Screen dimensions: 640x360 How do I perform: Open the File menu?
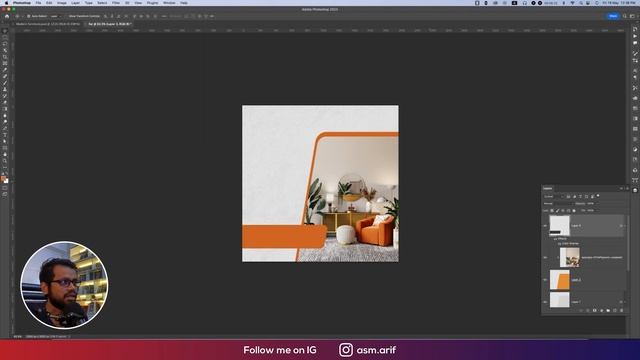[x=38, y=3]
